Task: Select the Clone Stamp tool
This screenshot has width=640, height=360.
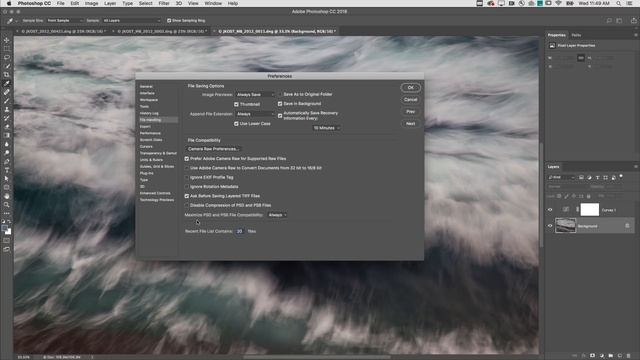Action: pos(7,109)
